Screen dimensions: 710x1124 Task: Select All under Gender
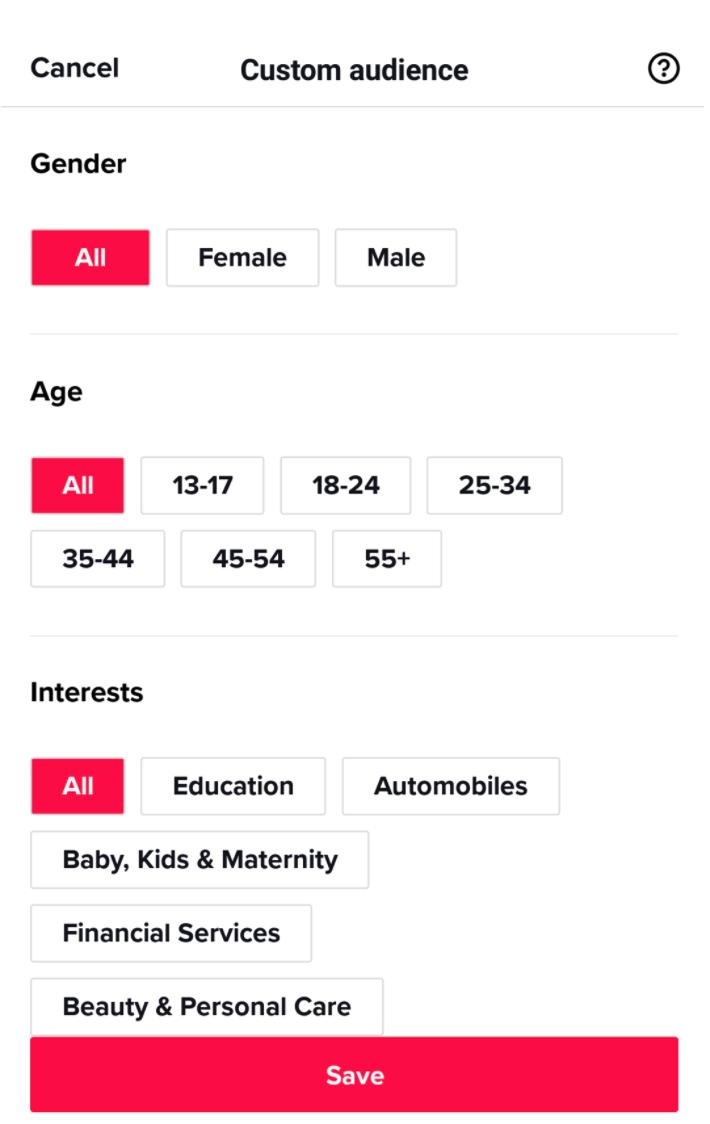coord(90,258)
